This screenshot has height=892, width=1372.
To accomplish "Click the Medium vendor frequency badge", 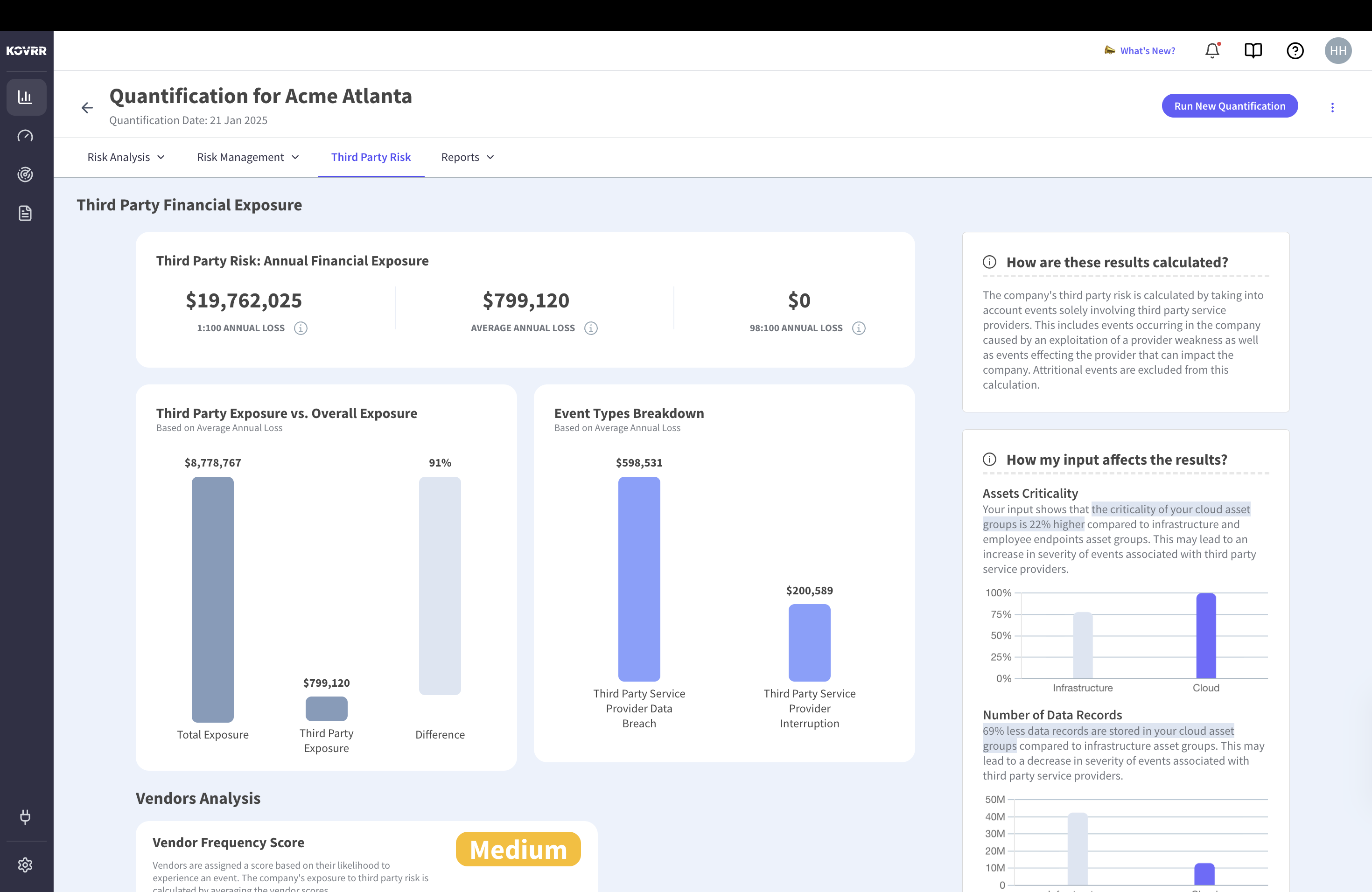I will [x=518, y=850].
